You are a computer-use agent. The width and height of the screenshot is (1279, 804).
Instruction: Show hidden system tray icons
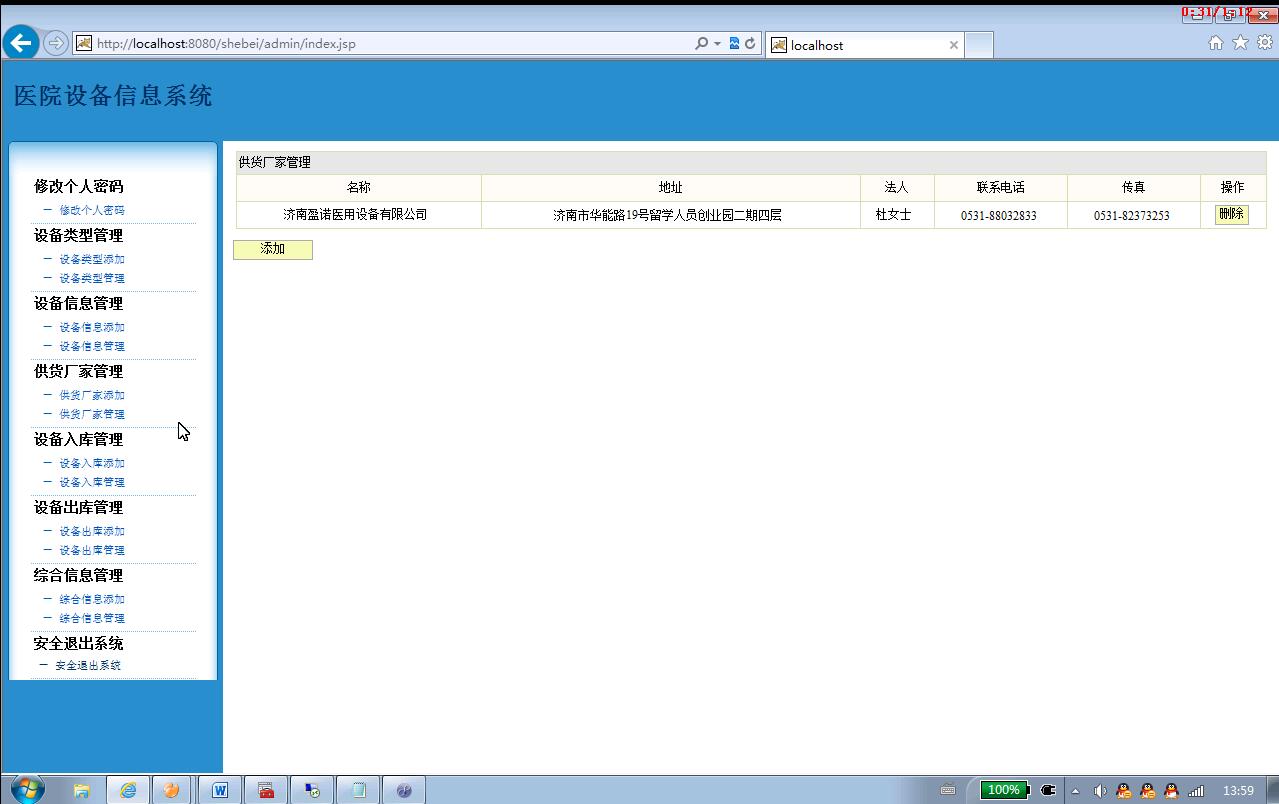(1076, 790)
